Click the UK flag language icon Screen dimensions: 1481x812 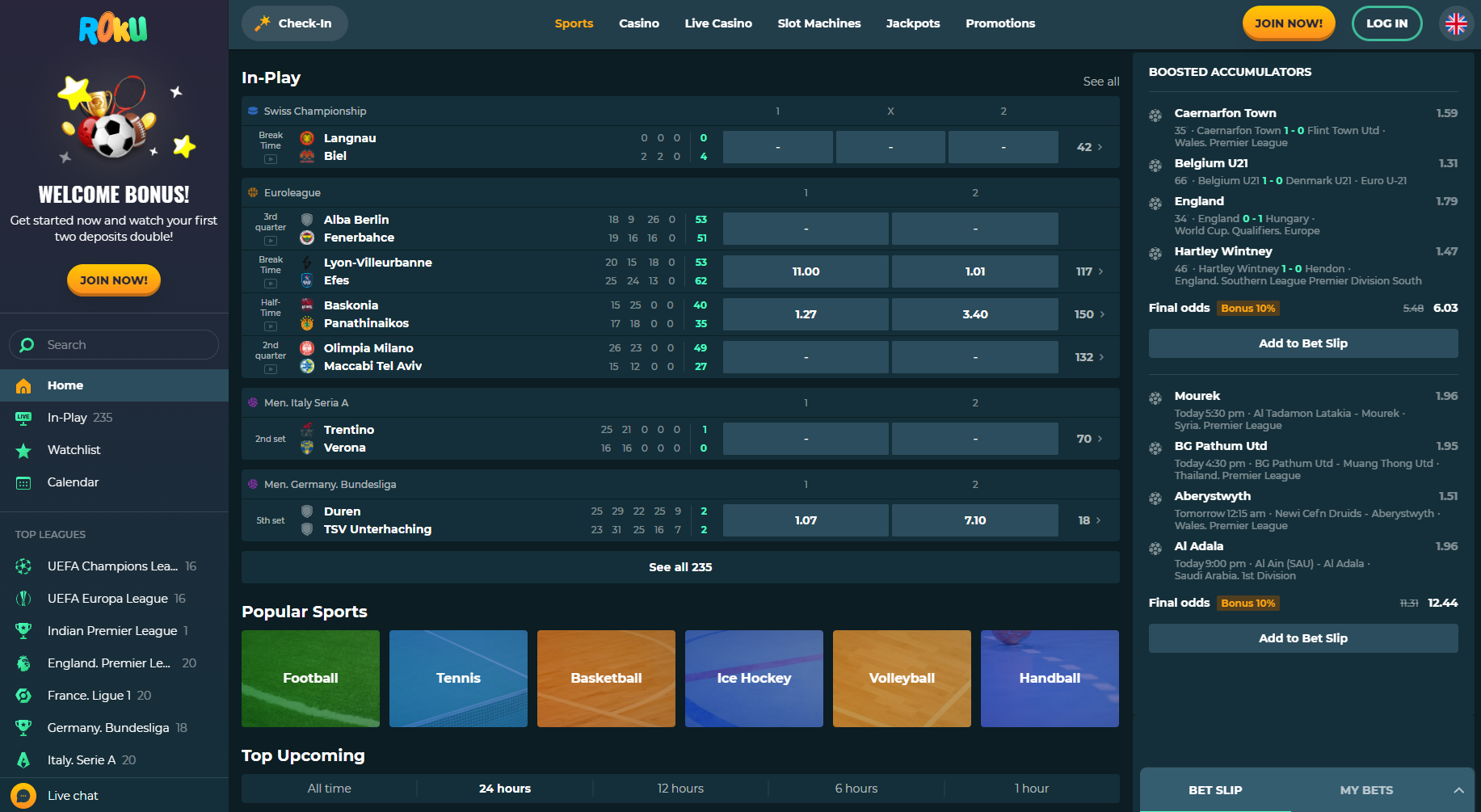point(1456,23)
